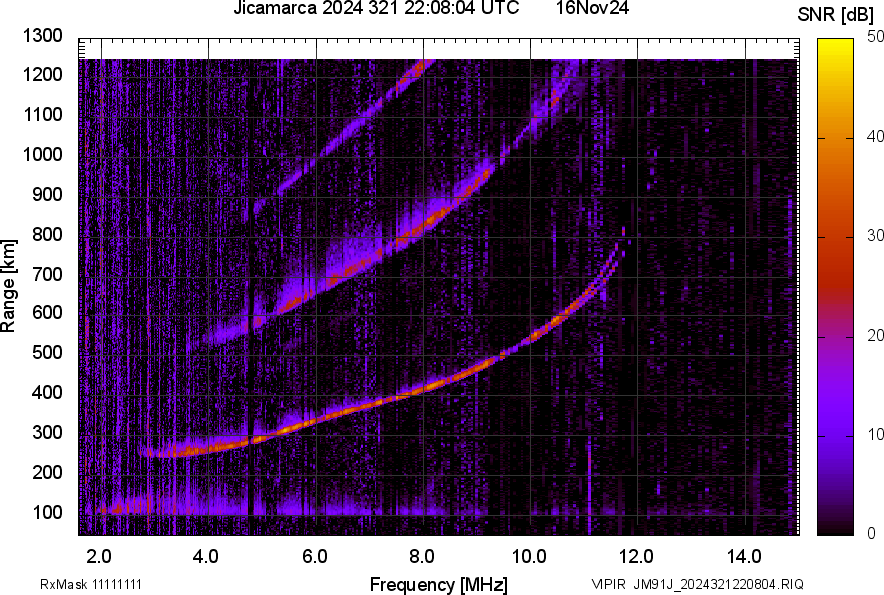Click the 800 range tick label
This screenshot has height=595, width=884.
point(47,233)
